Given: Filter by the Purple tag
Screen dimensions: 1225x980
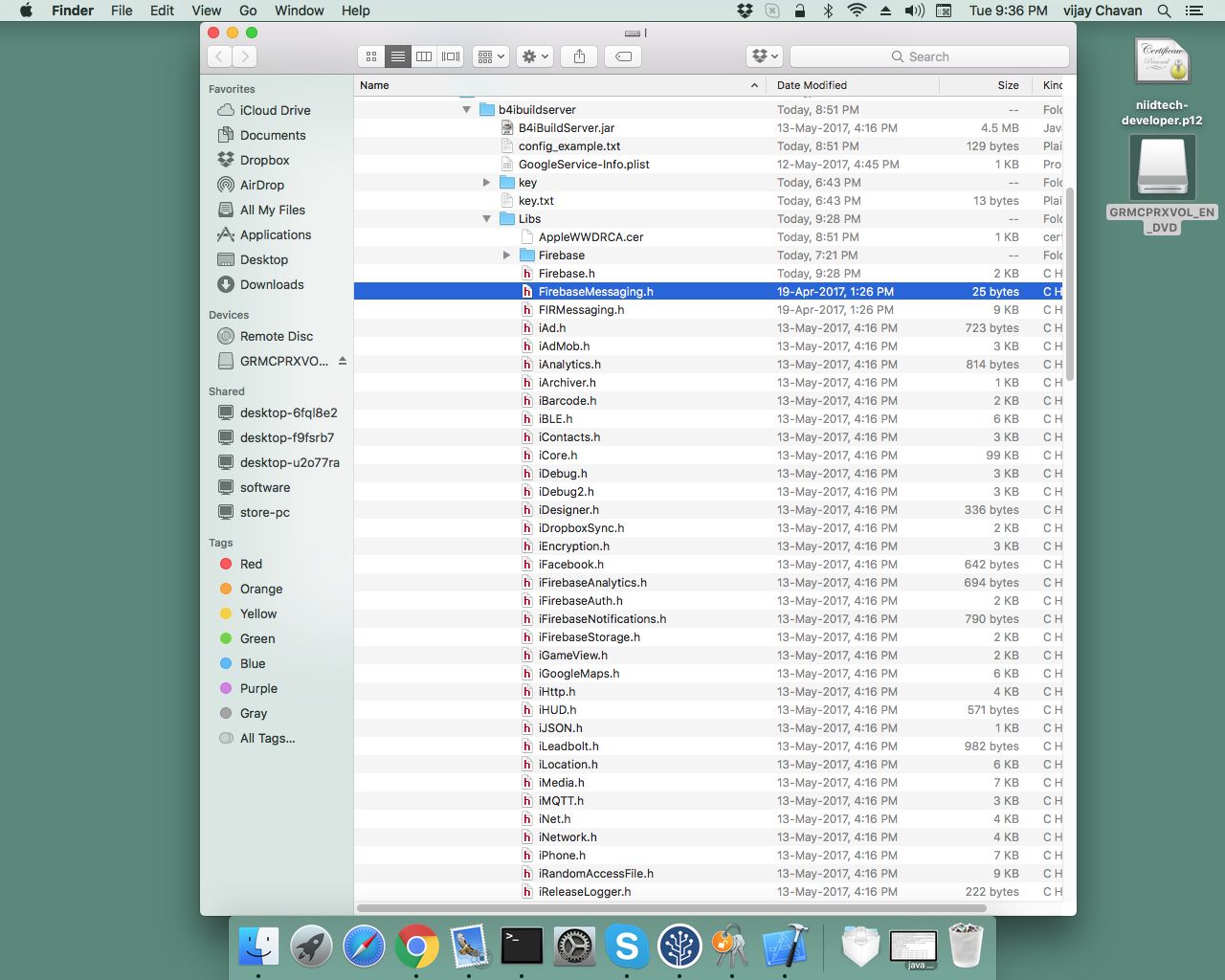Looking at the screenshot, I should pyautogui.click(x=258, y=688).
